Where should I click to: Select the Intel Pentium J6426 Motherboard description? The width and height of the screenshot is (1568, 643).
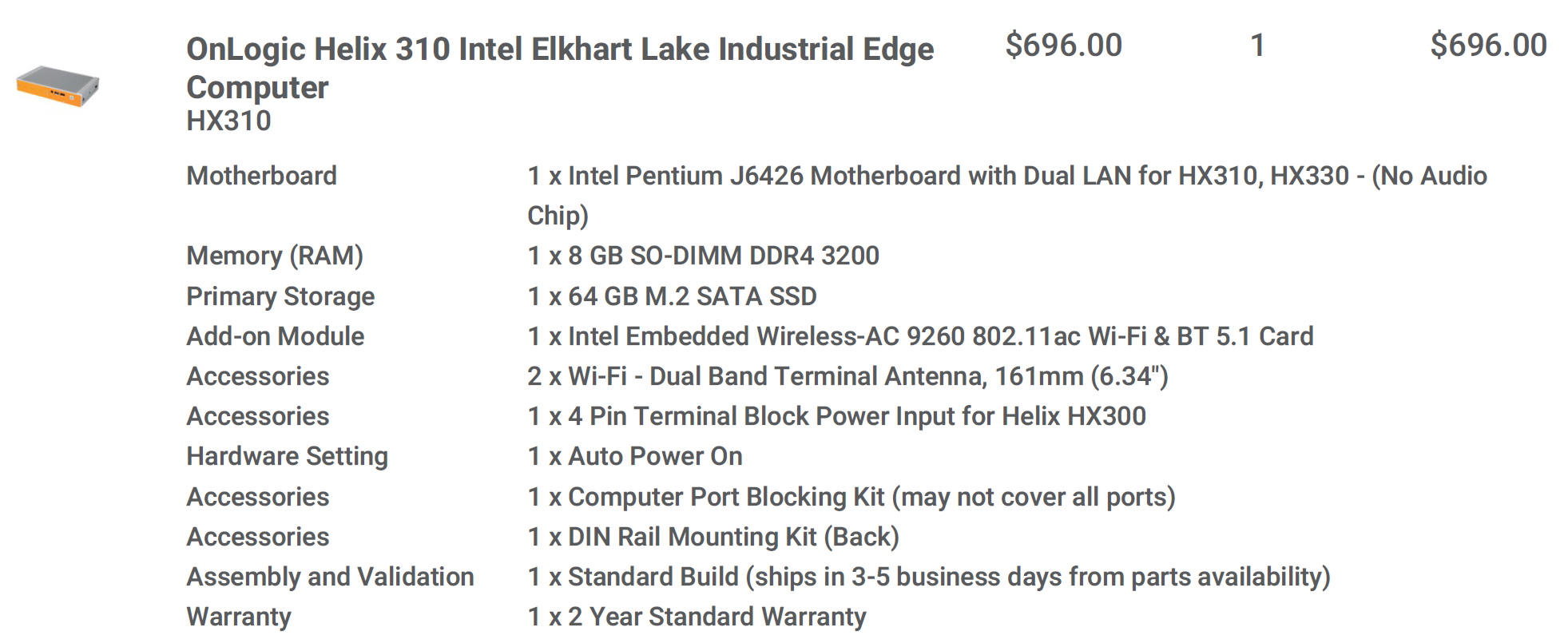tap(1007, 196)
